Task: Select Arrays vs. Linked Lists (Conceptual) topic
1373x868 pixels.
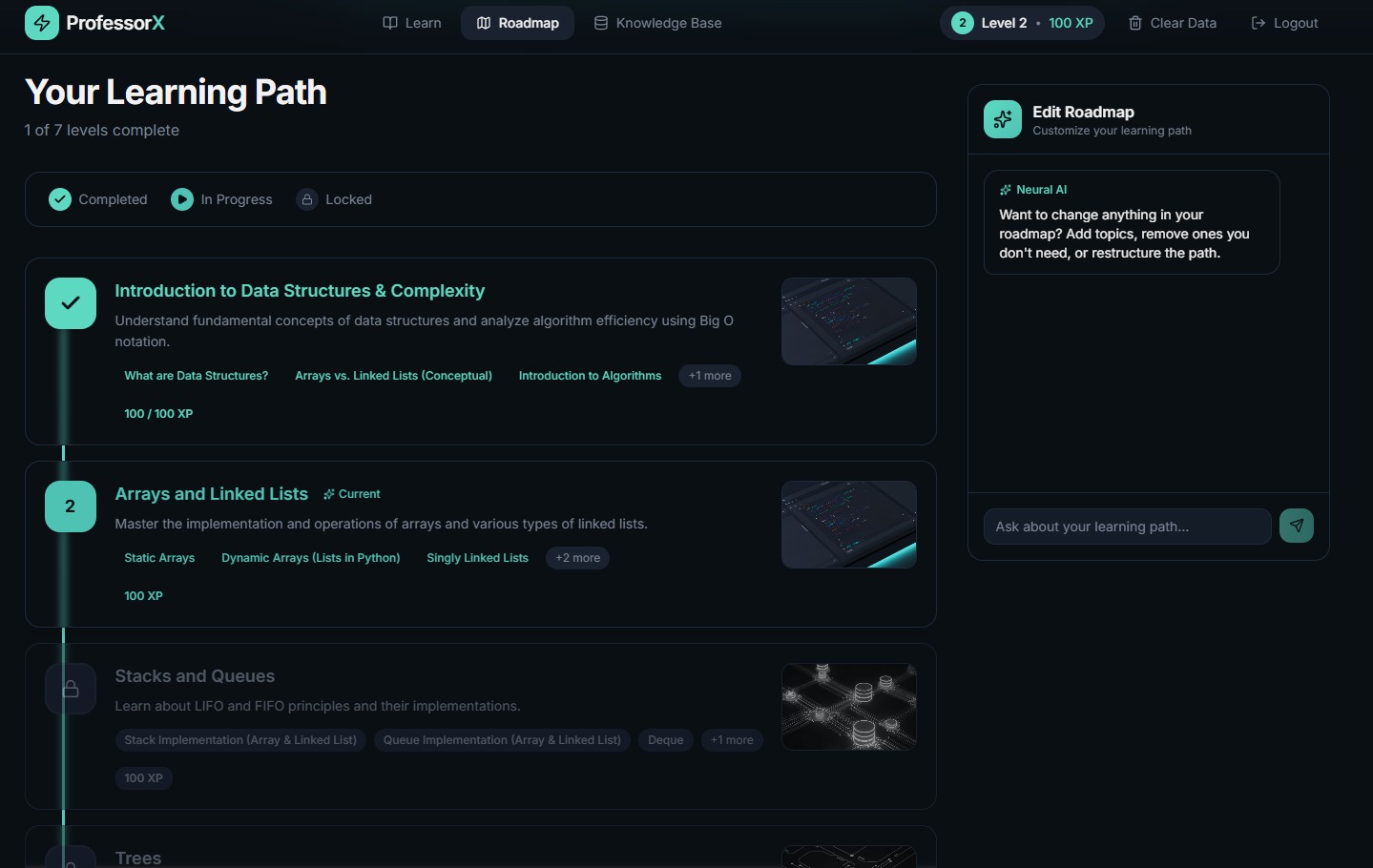Action: (394, 376)
